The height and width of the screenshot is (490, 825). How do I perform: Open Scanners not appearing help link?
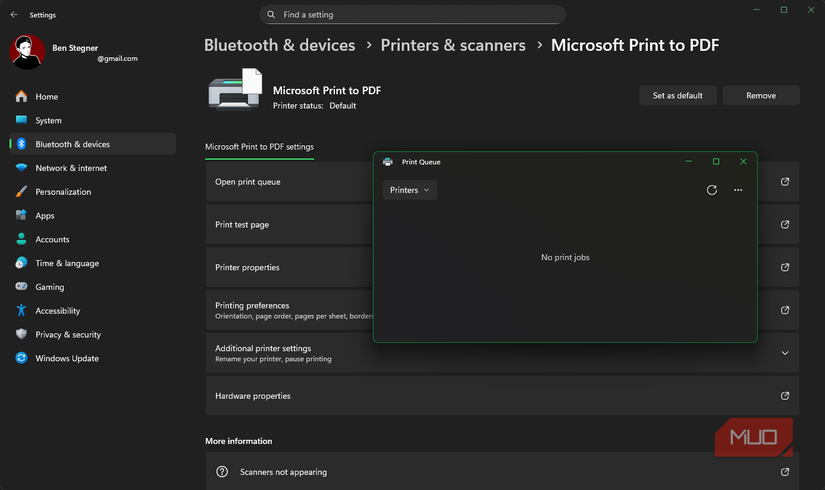[502, 472]
